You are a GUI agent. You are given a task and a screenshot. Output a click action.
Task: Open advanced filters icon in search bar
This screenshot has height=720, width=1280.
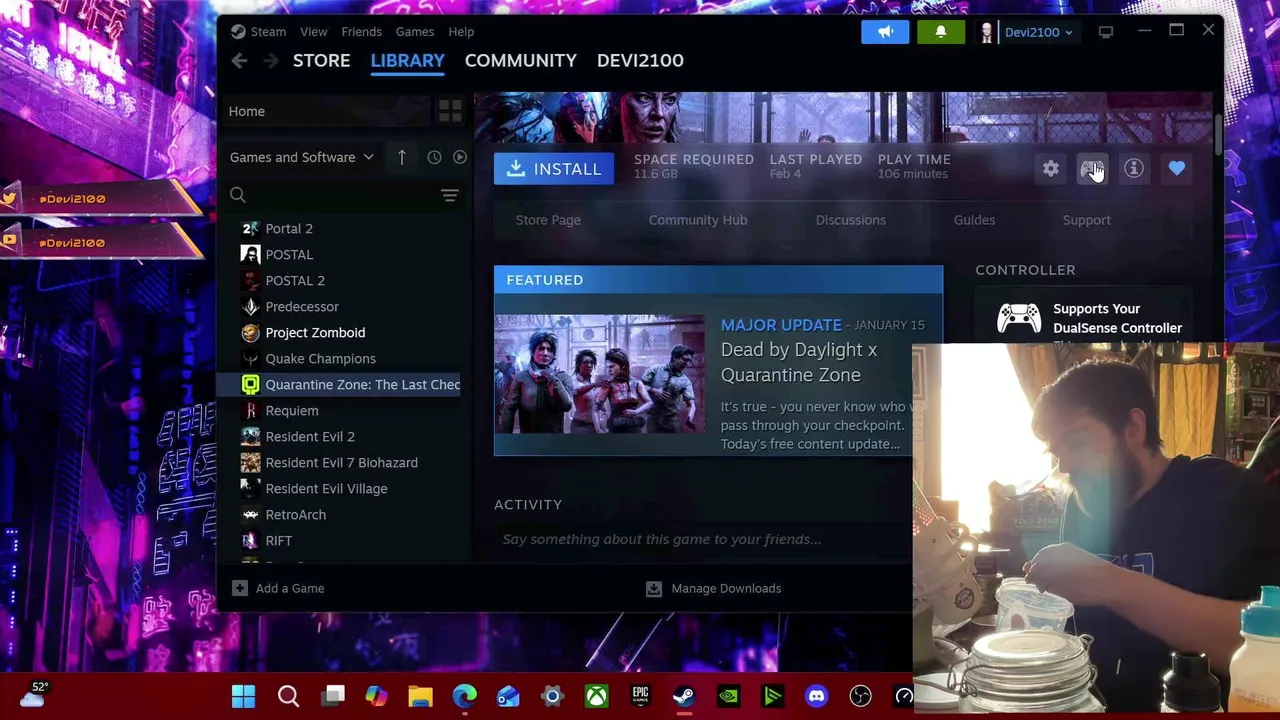click(x=450, y=195)
